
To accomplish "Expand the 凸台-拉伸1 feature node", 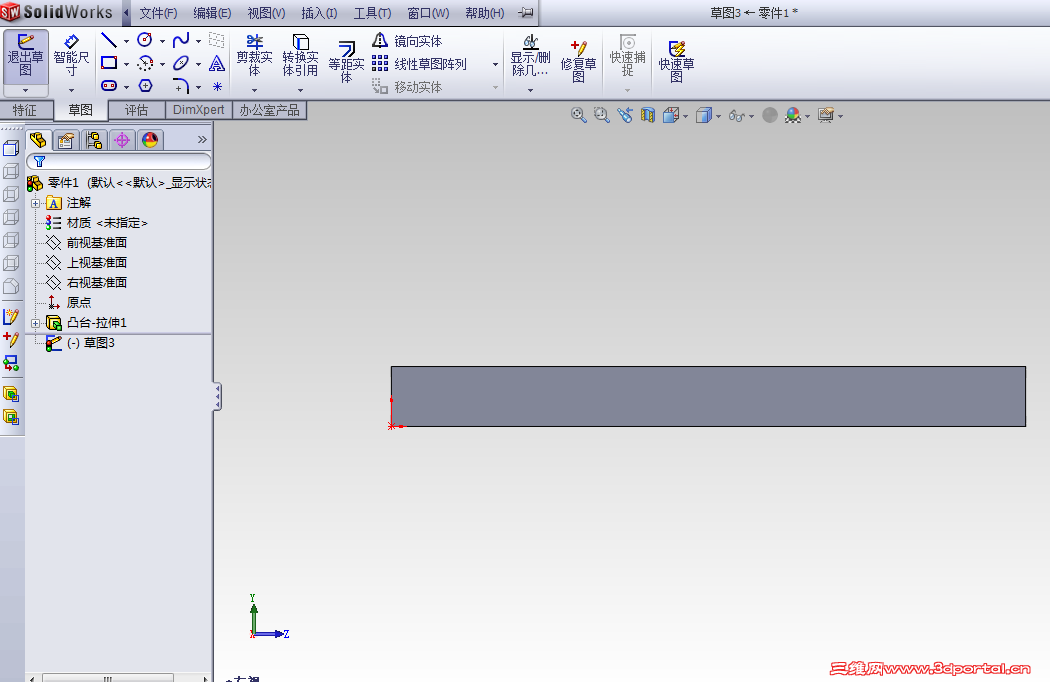I will [35, 324].
